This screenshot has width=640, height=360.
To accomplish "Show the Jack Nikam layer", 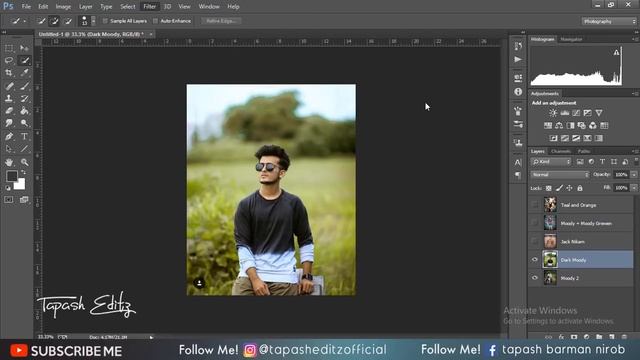I will 535,241.
